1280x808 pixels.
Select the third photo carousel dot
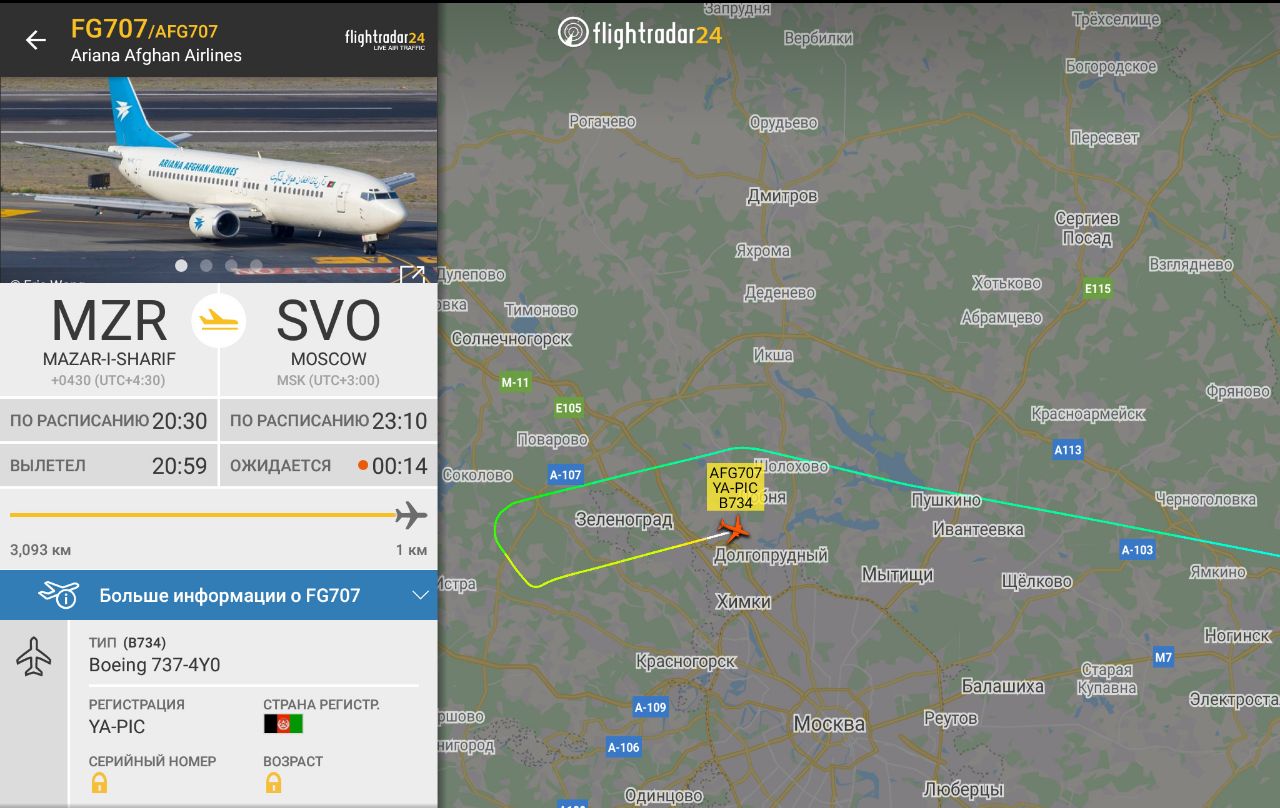click(231, 265)
